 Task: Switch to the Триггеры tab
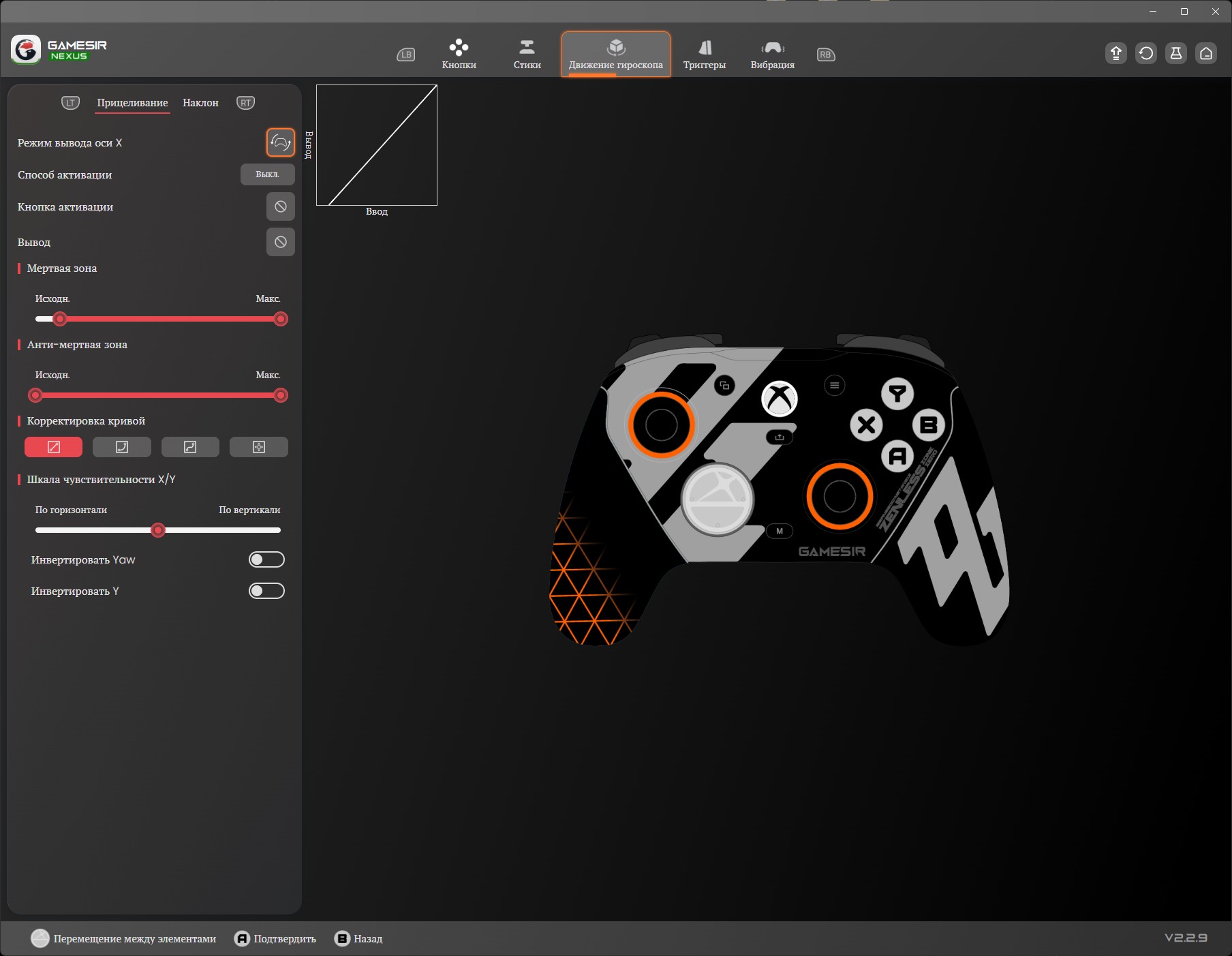point(705,54)
